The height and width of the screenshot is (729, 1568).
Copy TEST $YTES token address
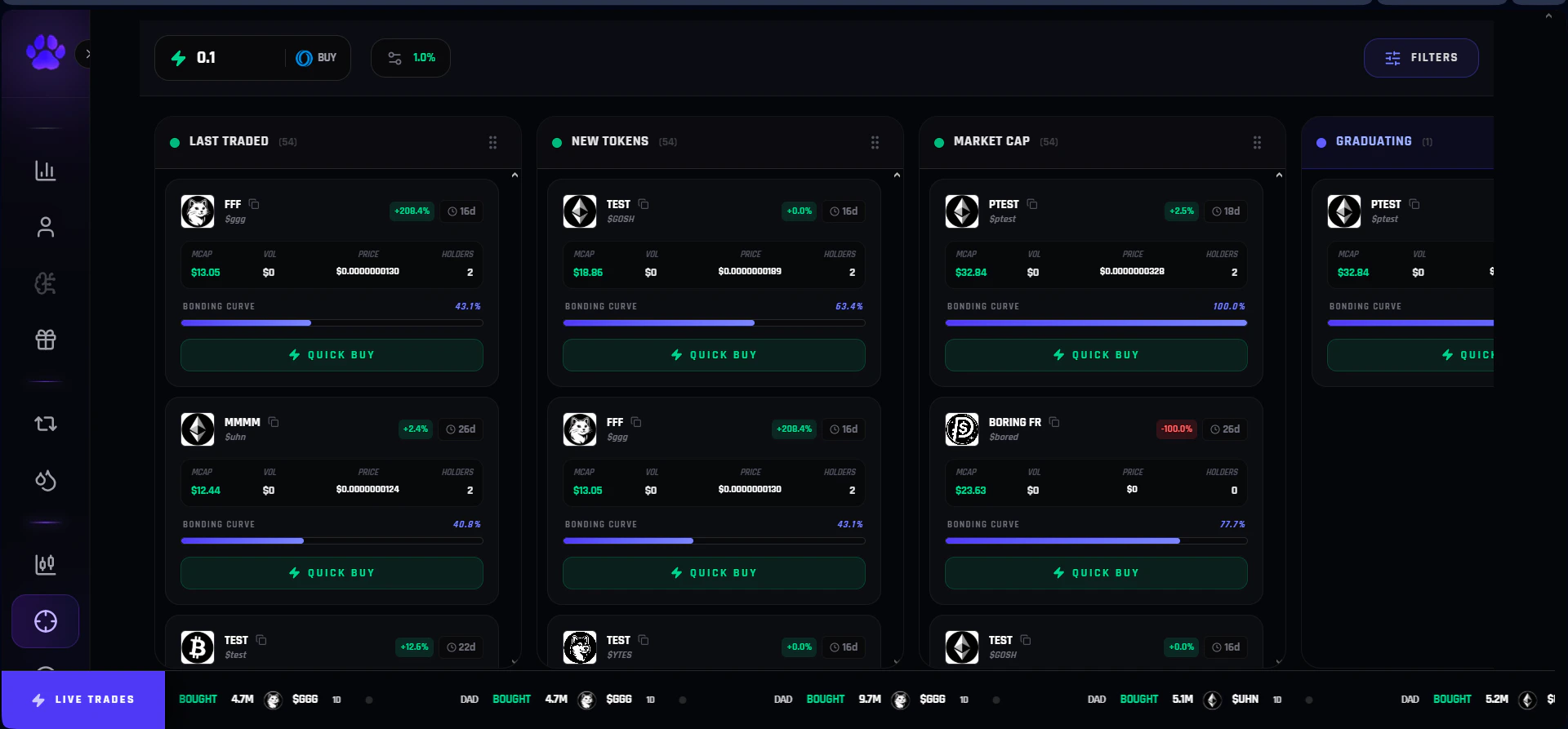coord(644,640)
